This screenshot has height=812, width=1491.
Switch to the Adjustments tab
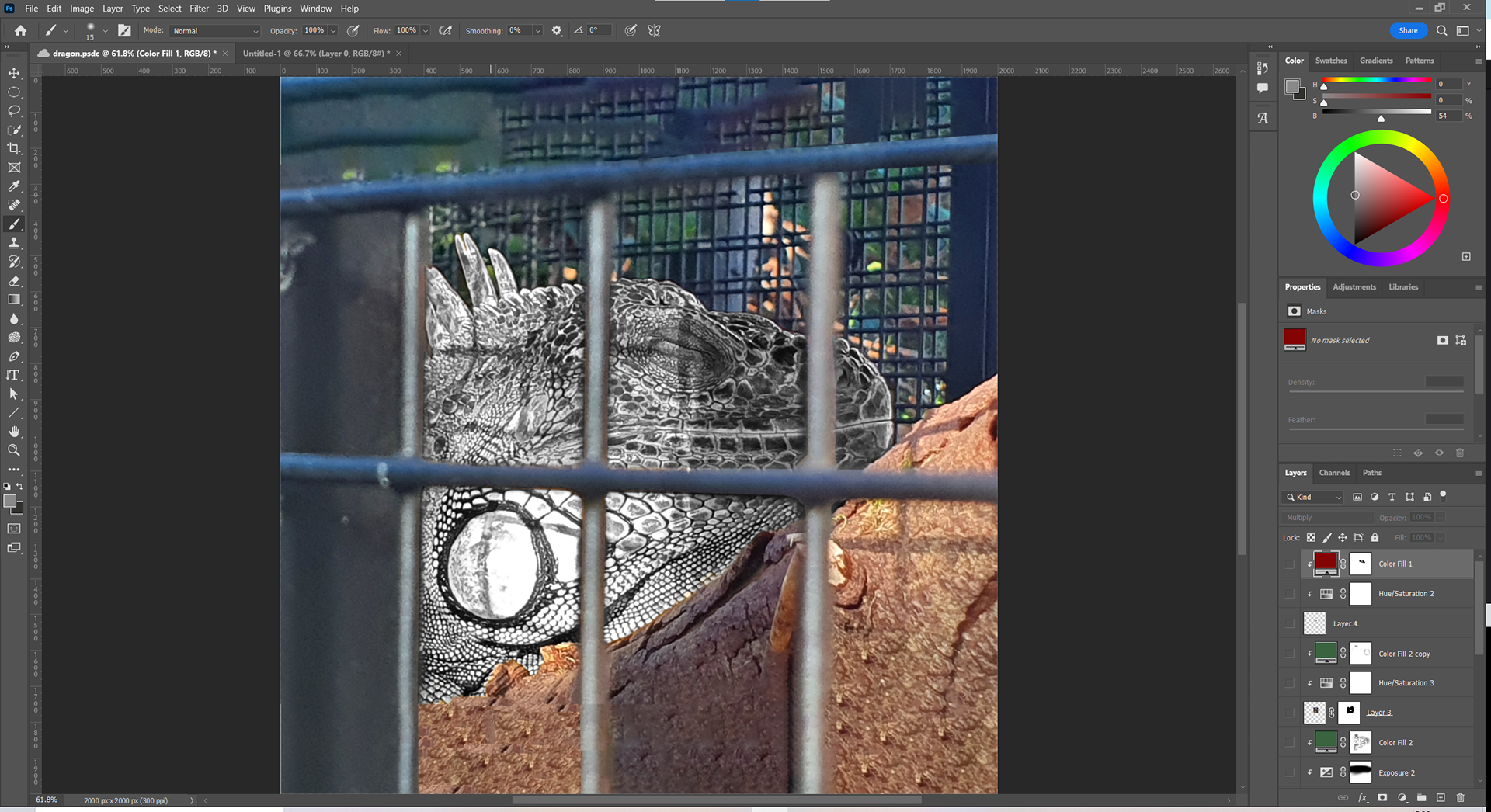[x=1354, y=287]
